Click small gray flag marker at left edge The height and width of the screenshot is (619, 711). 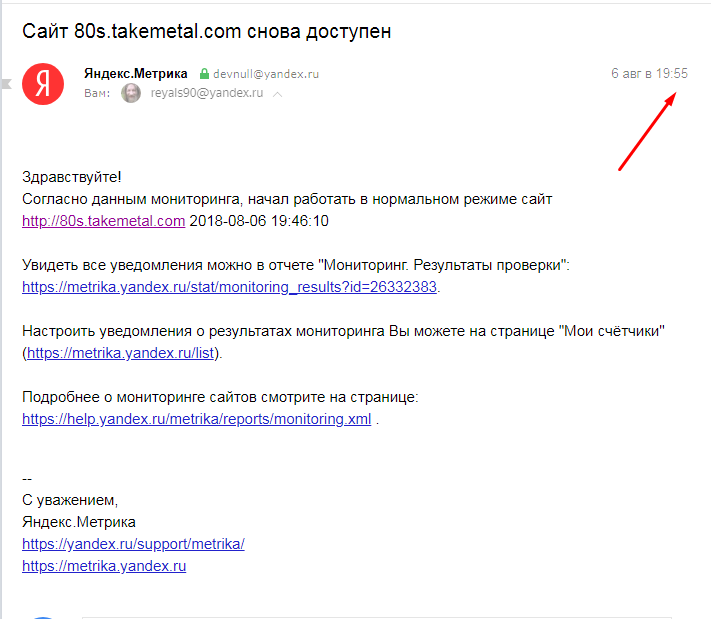click(6, 84)
